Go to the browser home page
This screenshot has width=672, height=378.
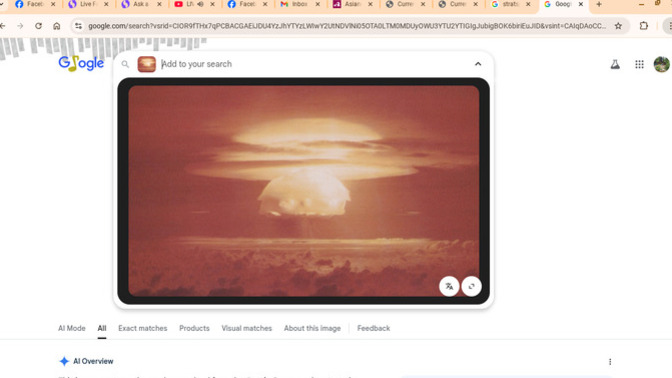click(x=57, y=26)
